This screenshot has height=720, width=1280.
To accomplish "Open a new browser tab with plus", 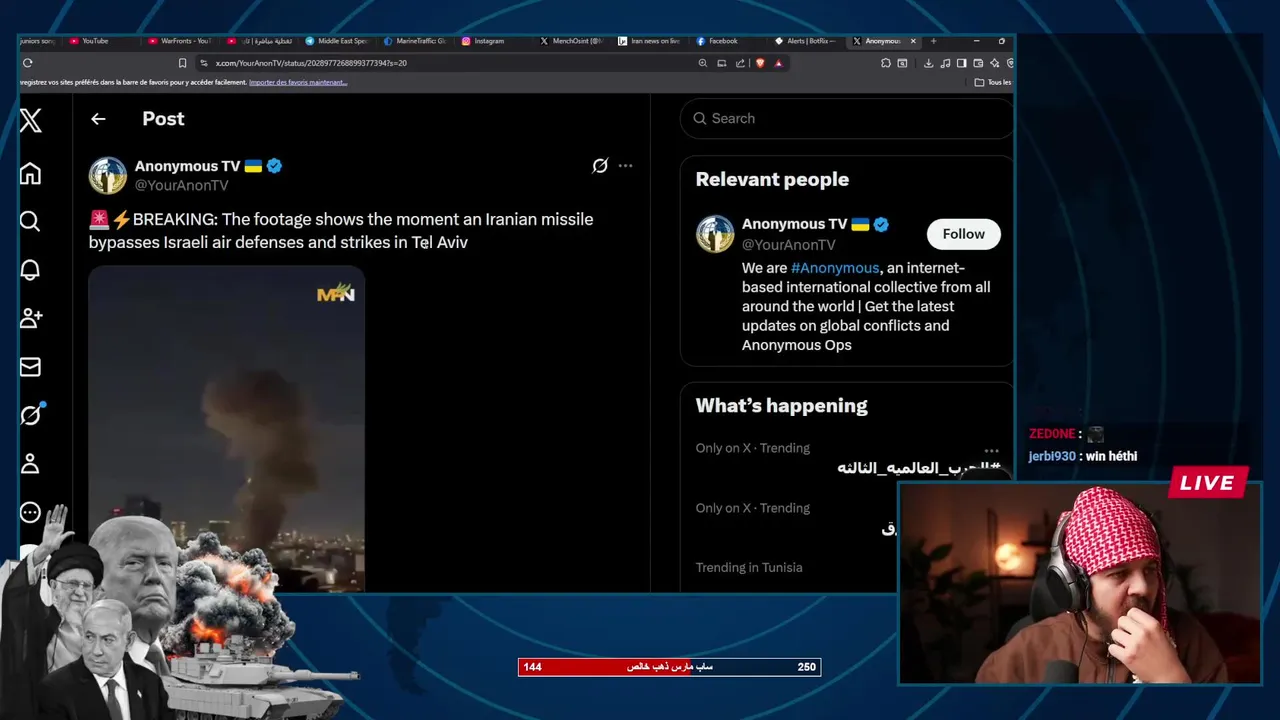I will pyautogui.click(x=934, y=41).
